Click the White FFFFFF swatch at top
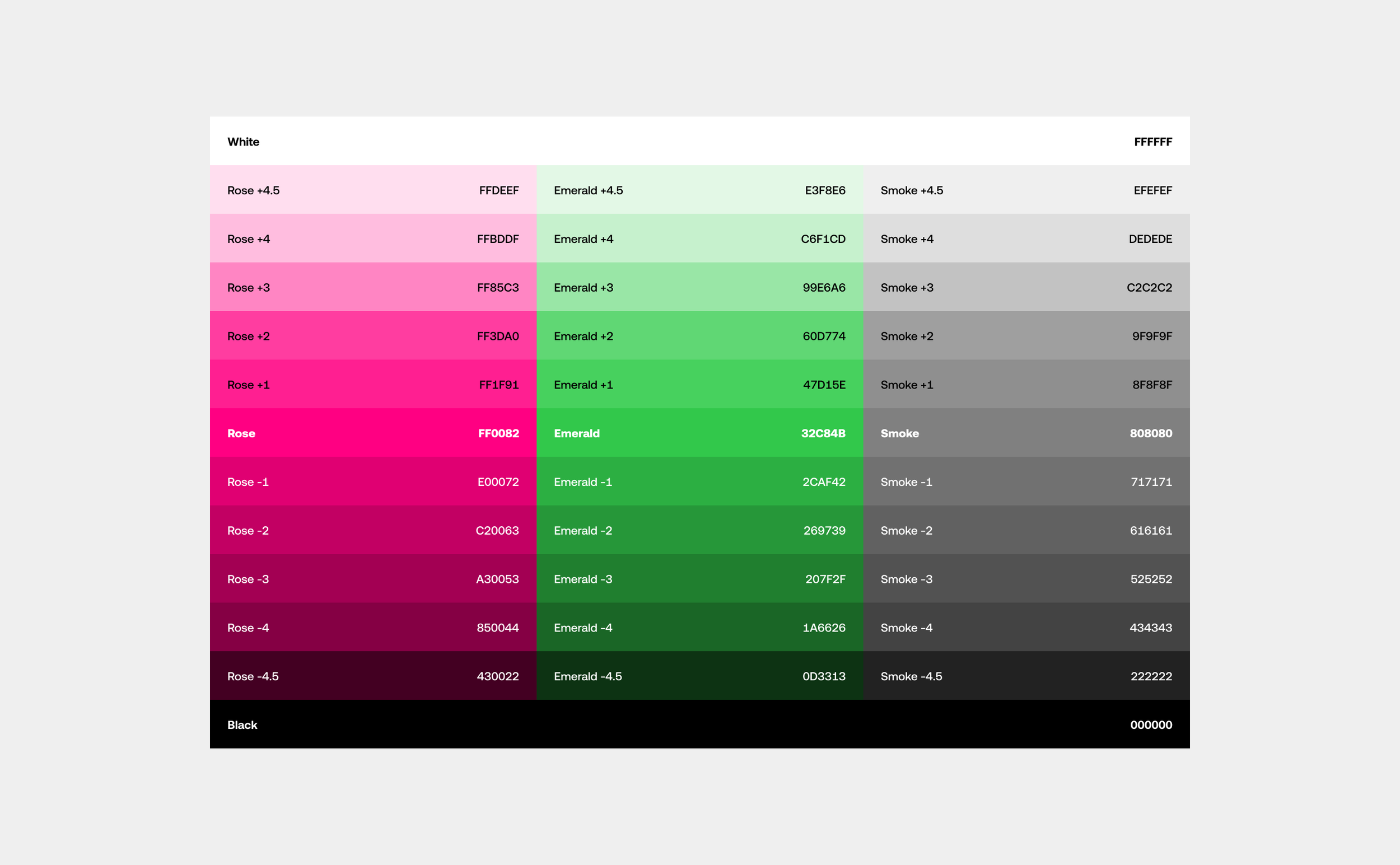 click(699, 141)
